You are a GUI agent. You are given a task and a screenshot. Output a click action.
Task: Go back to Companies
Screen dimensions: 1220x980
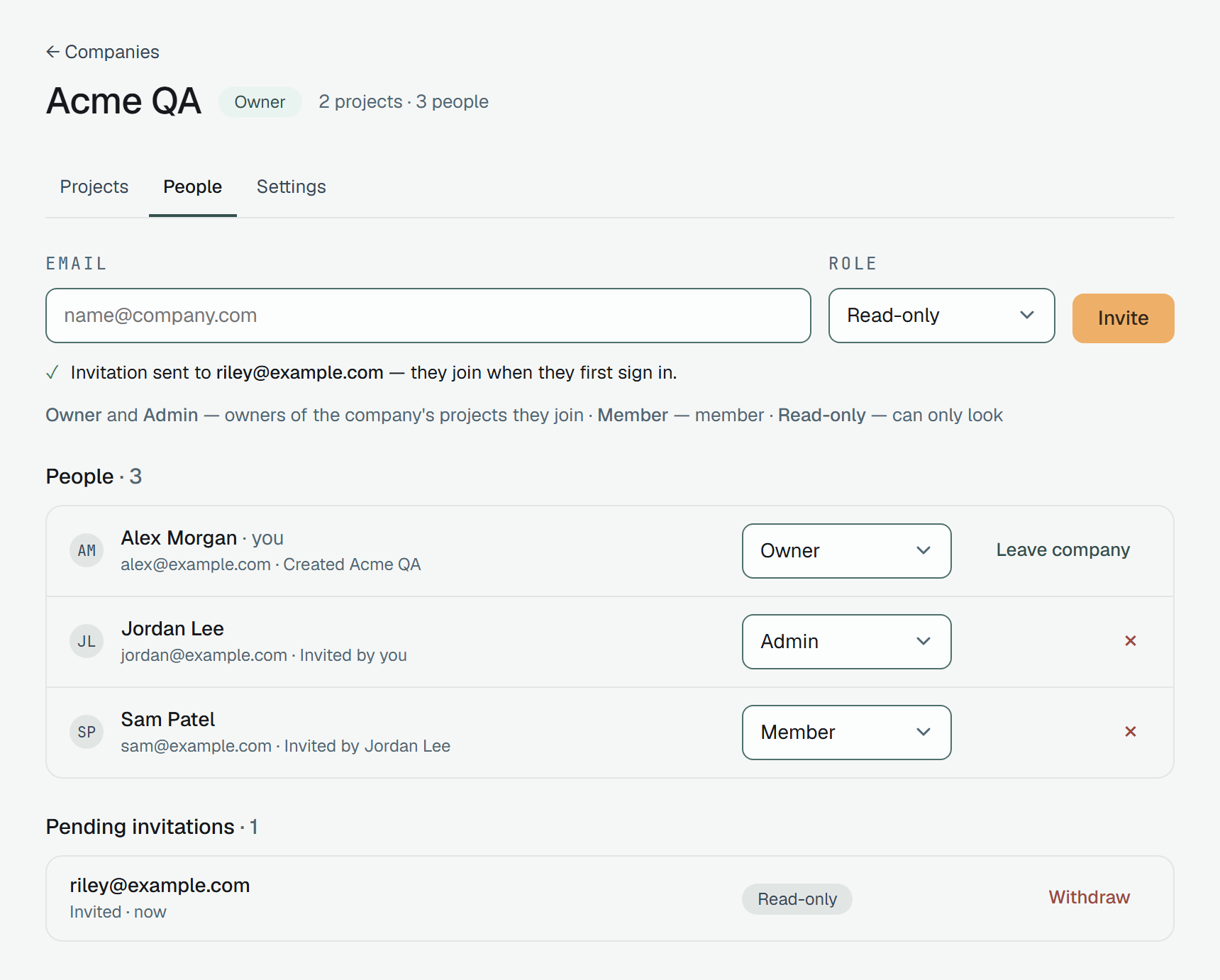point(103,52)
